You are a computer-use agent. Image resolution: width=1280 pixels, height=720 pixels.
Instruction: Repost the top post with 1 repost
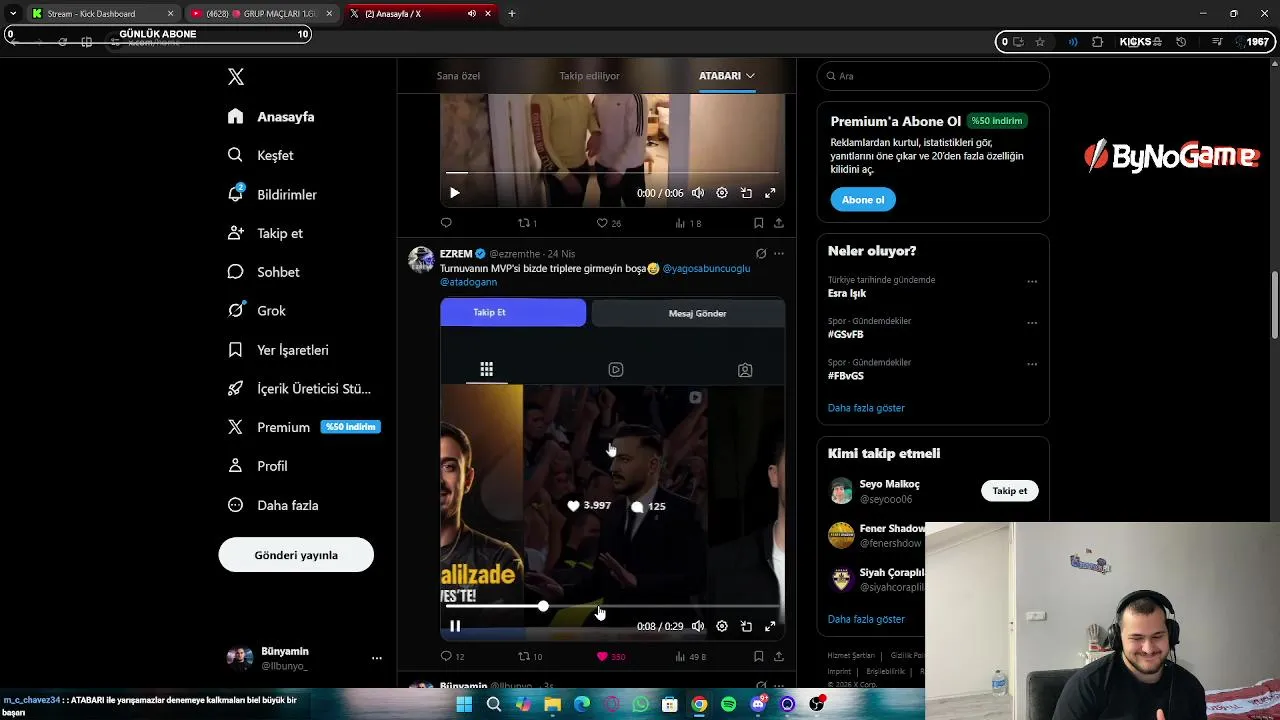click(x=527, y=223)
